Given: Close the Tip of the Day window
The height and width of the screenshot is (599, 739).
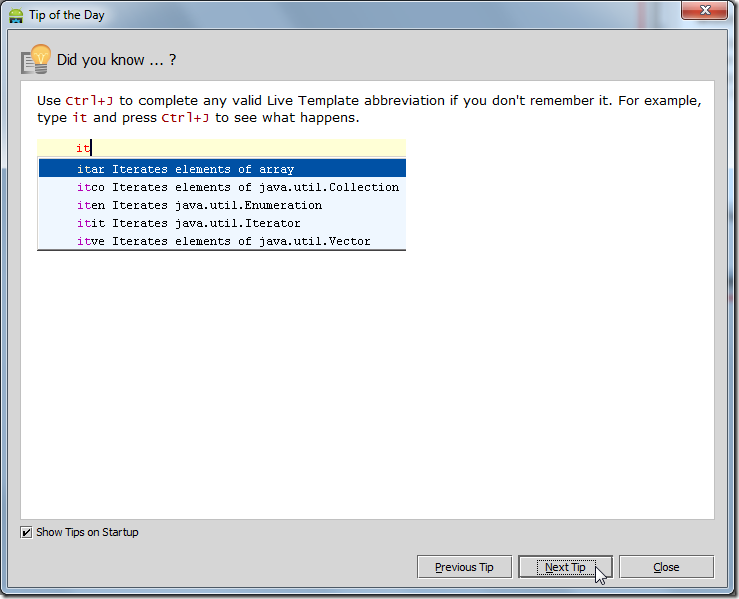Looking at the screenshot, I should 705,10.
